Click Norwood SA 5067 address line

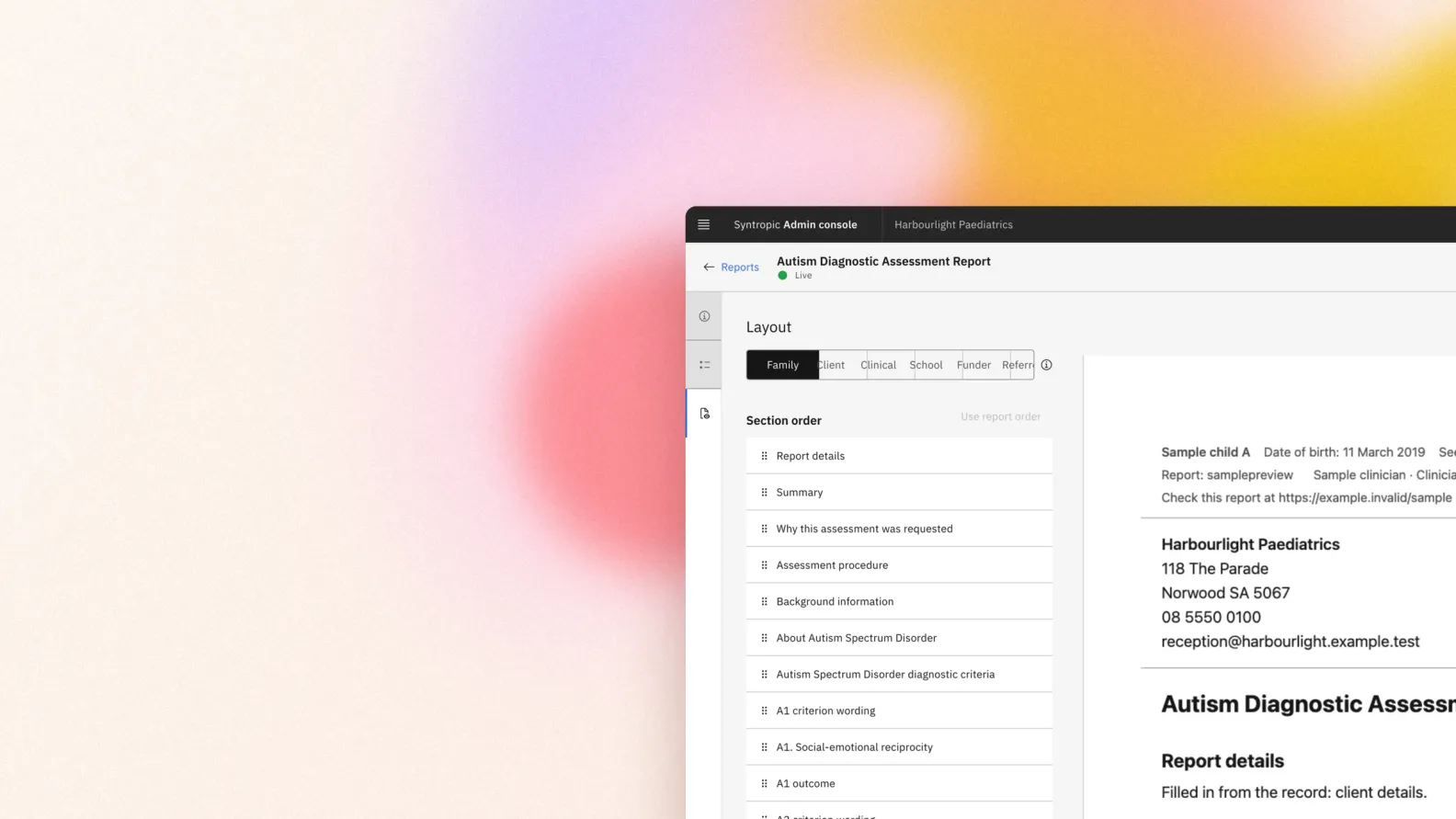point(1225,593)
